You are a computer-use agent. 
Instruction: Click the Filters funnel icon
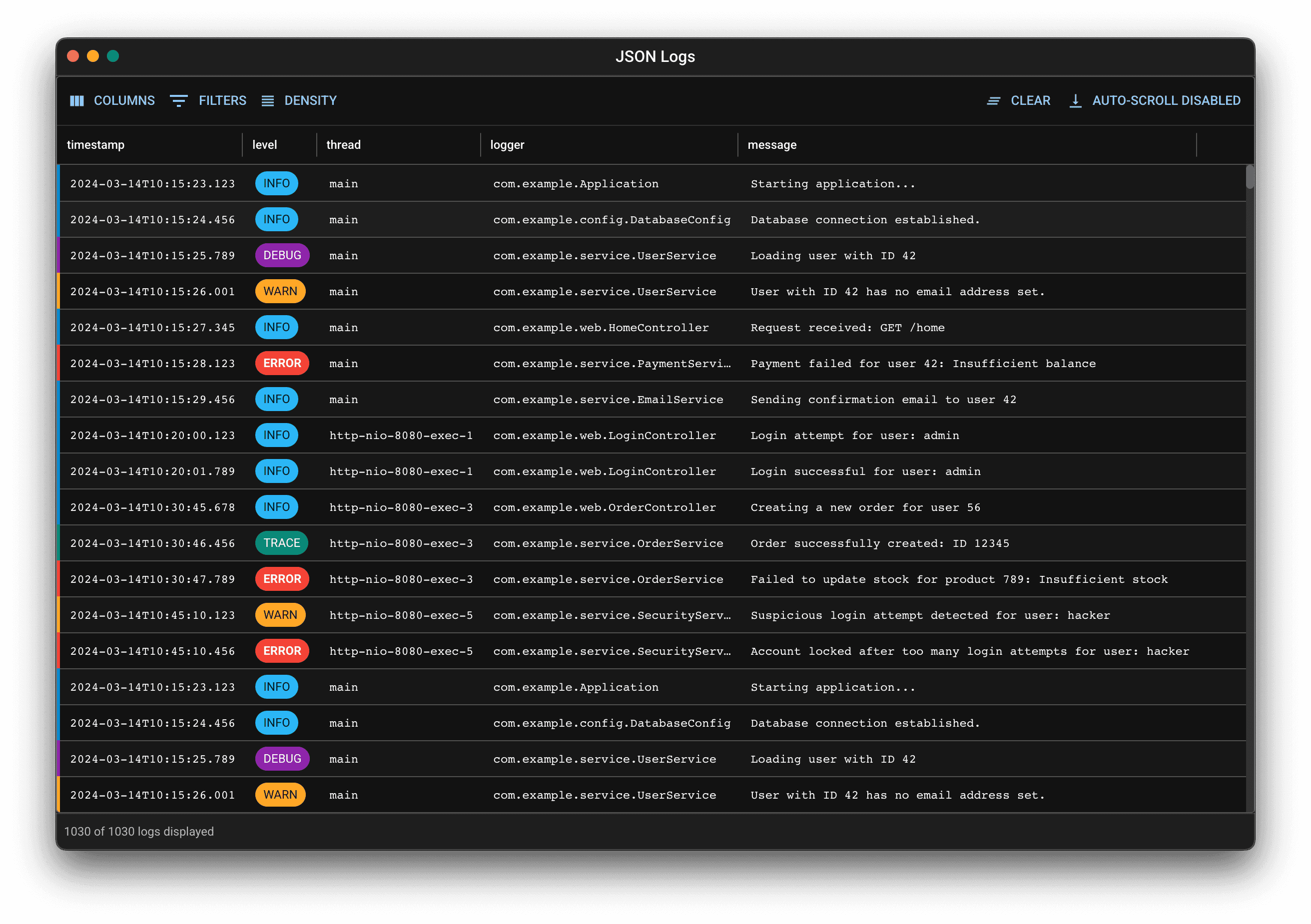tap(179, 100)
